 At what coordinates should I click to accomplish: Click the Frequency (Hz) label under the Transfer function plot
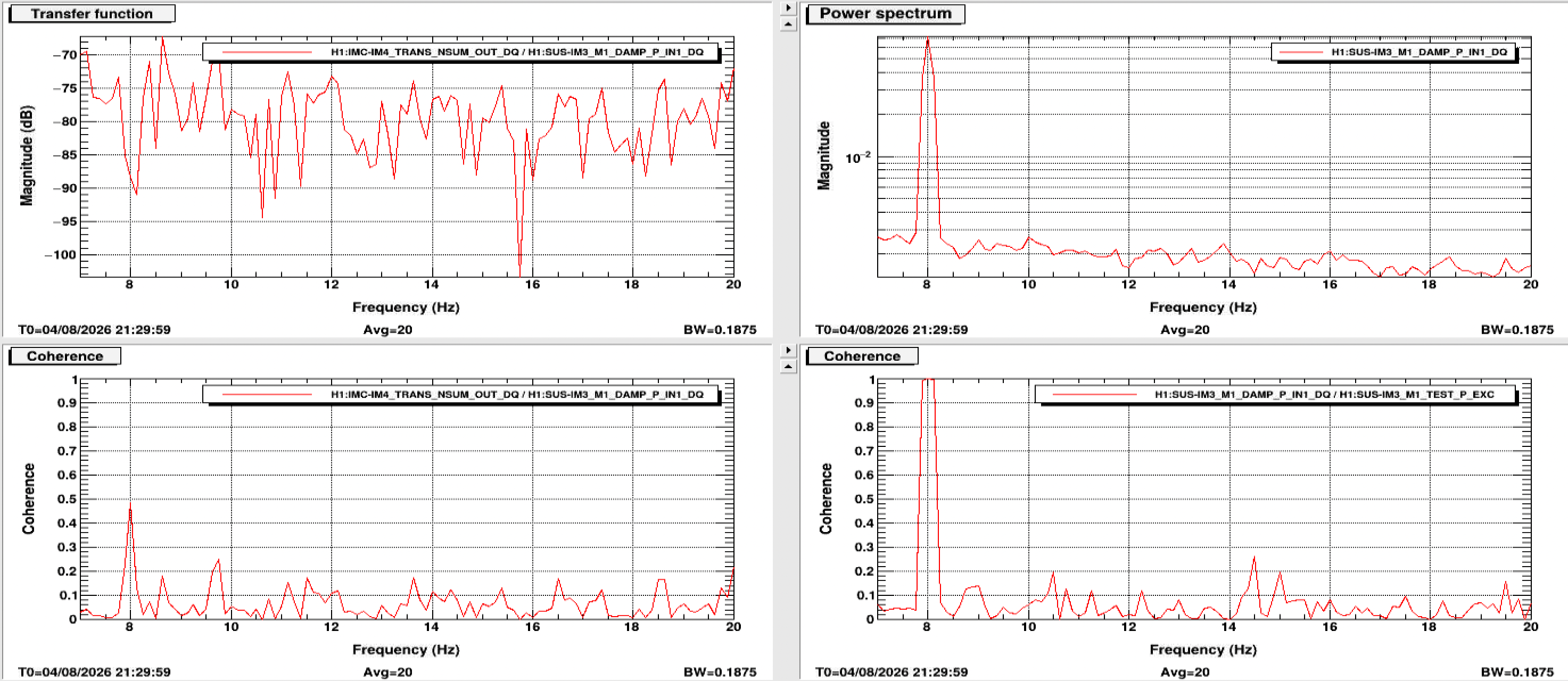pyautogui.click(x=406, y=308)
